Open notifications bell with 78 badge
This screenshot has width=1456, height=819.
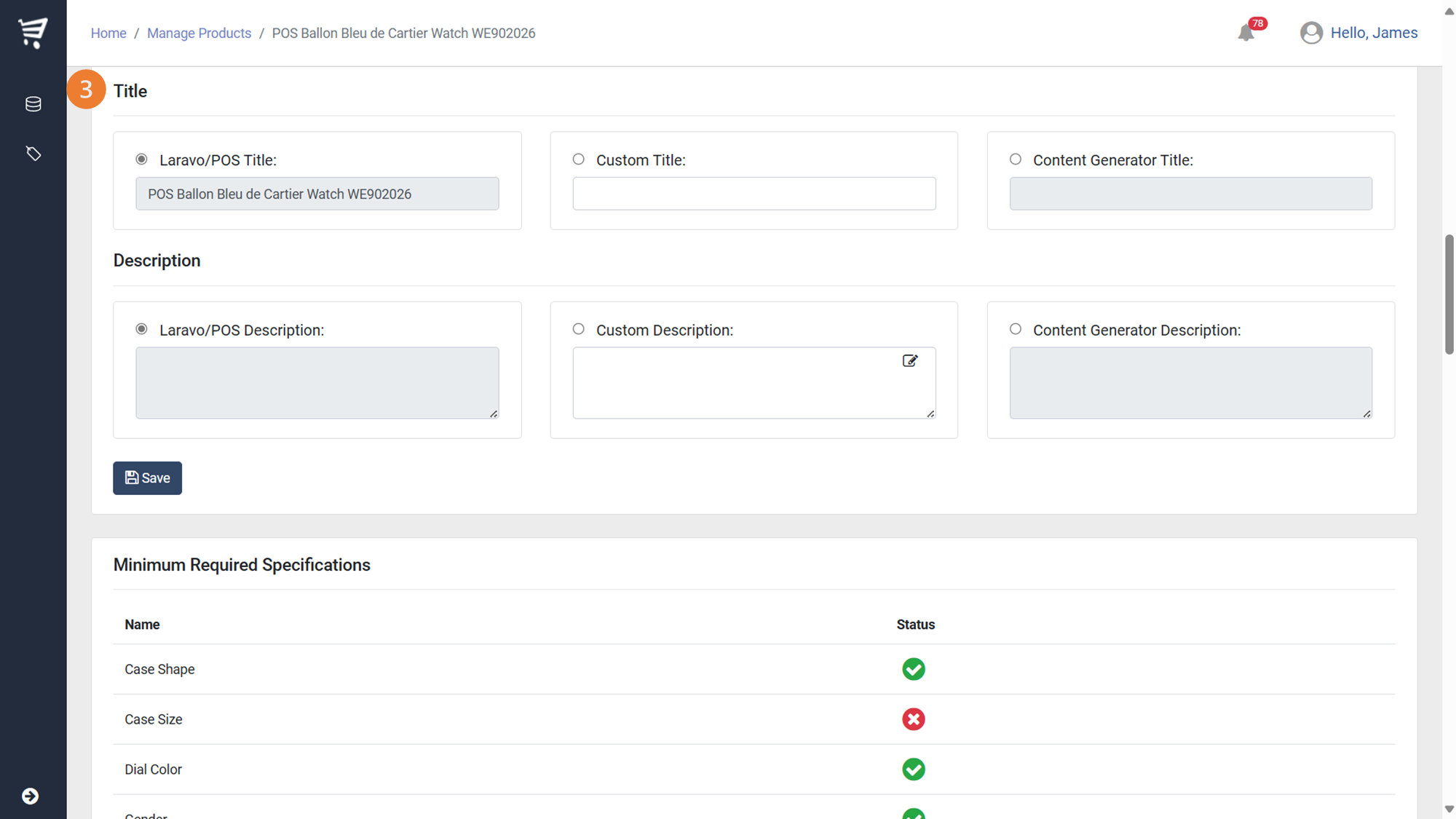tap(1246, 33)
